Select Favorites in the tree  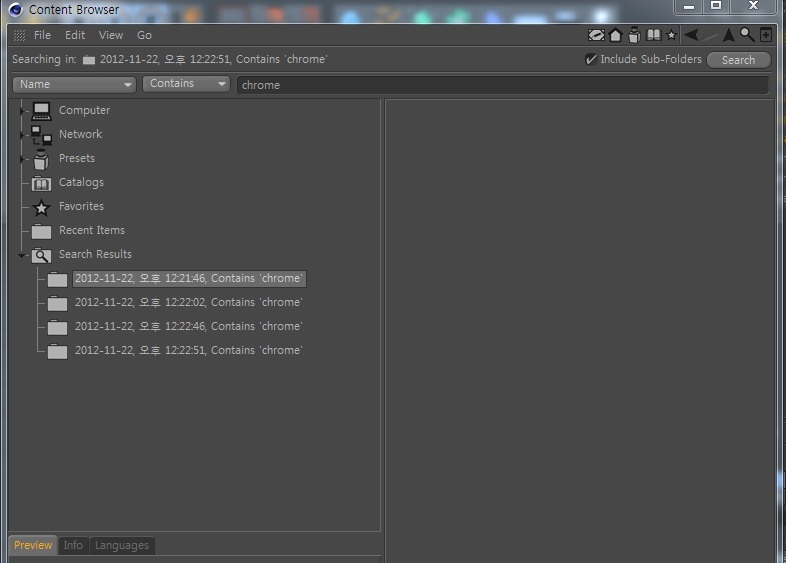pyautogui.click(x=81, y=206)
